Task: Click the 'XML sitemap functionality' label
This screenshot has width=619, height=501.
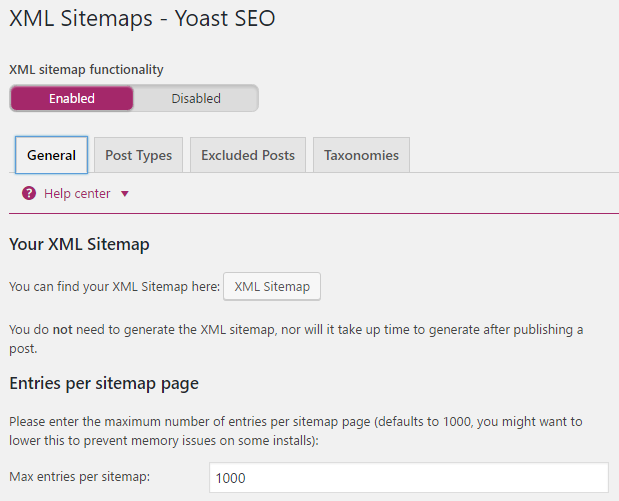Action: click(86, 69)
